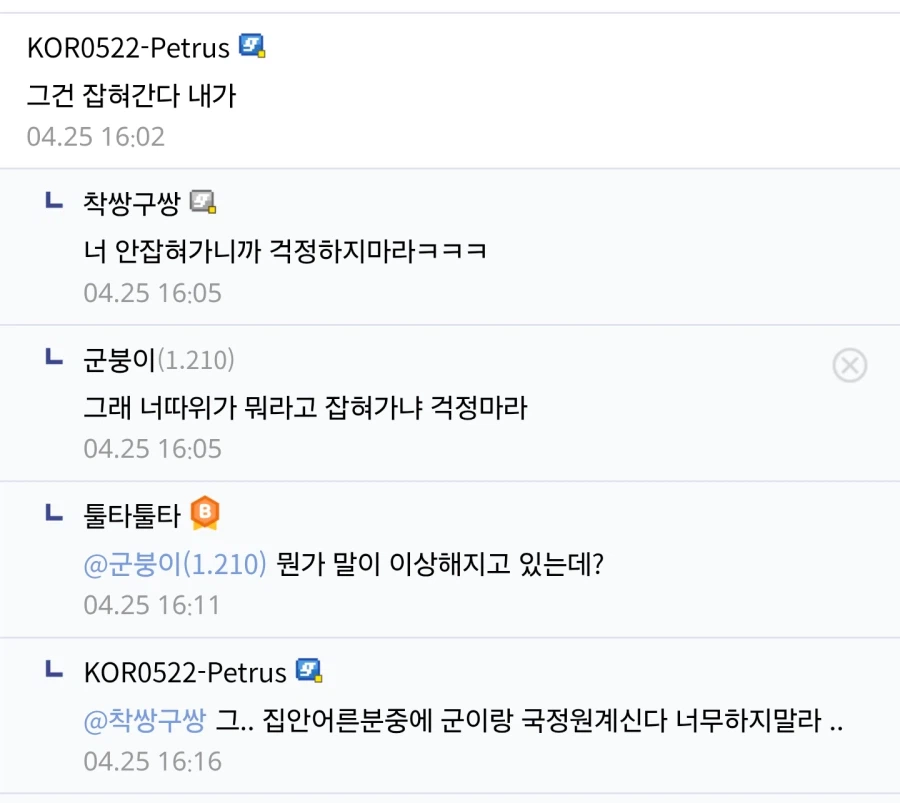Screen dimensions: 900x803
Task: Click the timestamp 04.25 16:11
Action: [152, 605]
